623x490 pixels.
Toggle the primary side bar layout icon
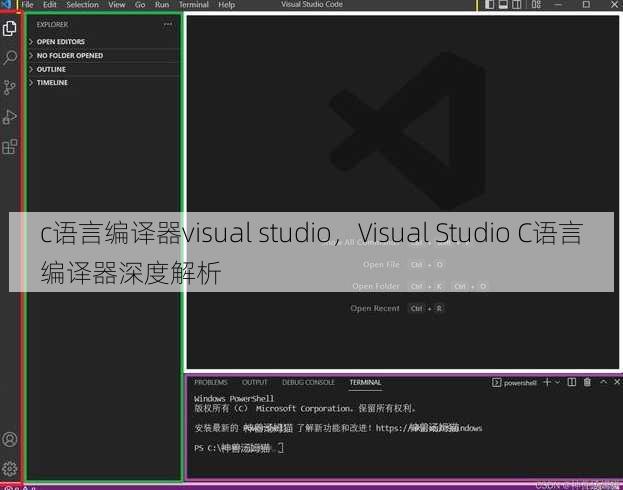tap(490, 4)
